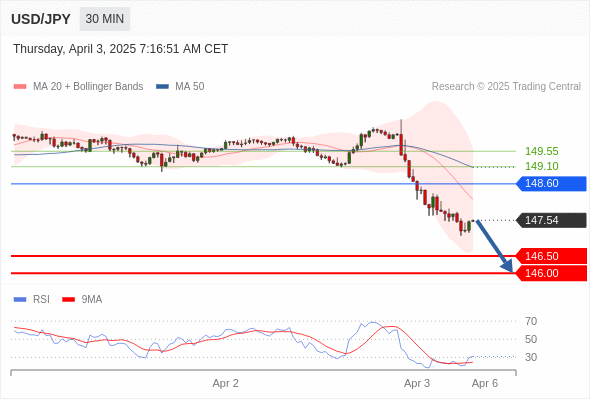Select the RSI 70 level label
The height and width of the screenshot is (400, 590).
pyautogui.click(x=531, y=321)
